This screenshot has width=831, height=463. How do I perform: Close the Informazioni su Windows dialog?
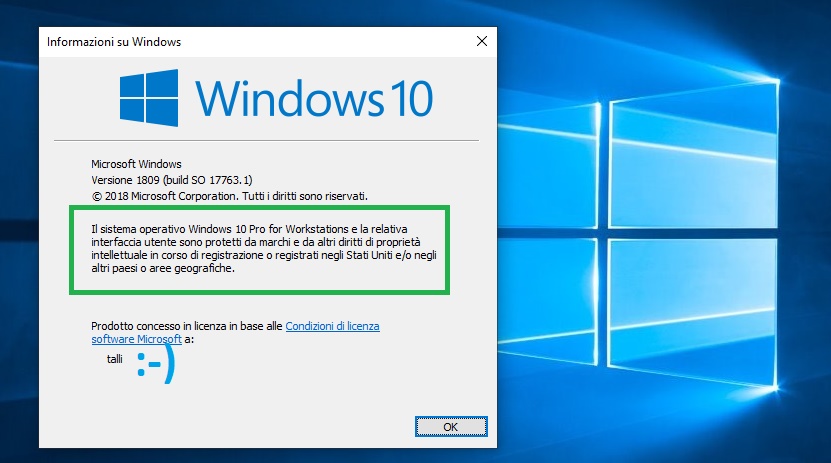click(481, 41)
